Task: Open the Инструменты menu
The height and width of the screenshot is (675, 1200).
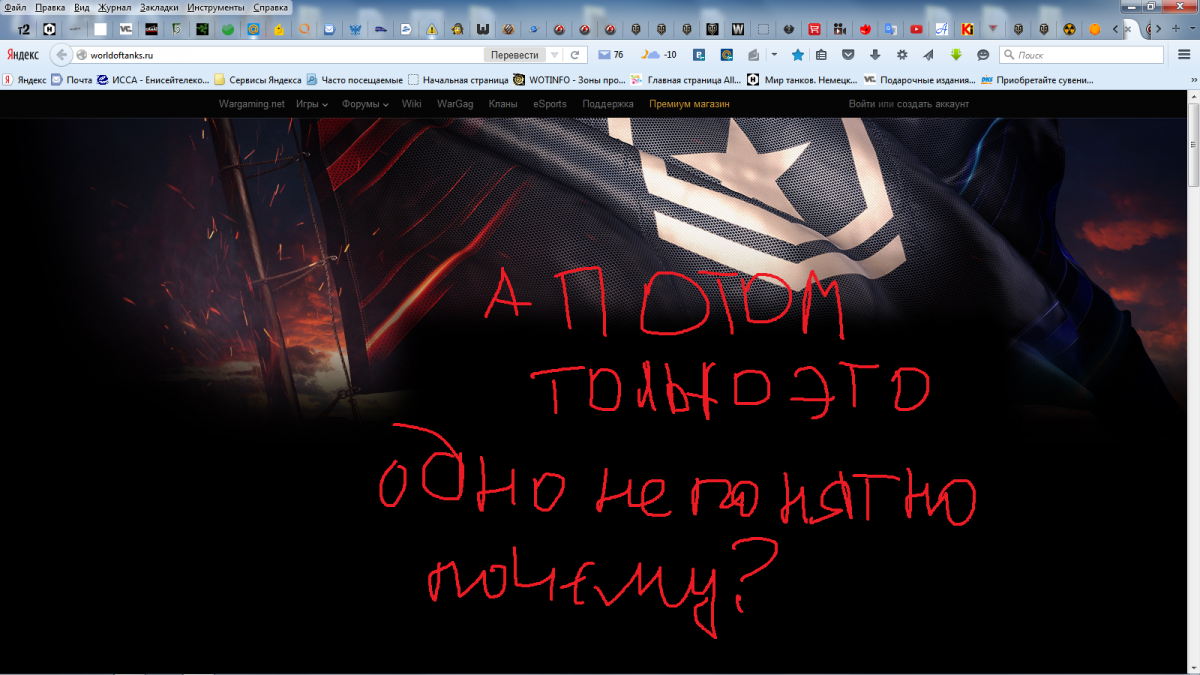Action: [x=217, y=7]
